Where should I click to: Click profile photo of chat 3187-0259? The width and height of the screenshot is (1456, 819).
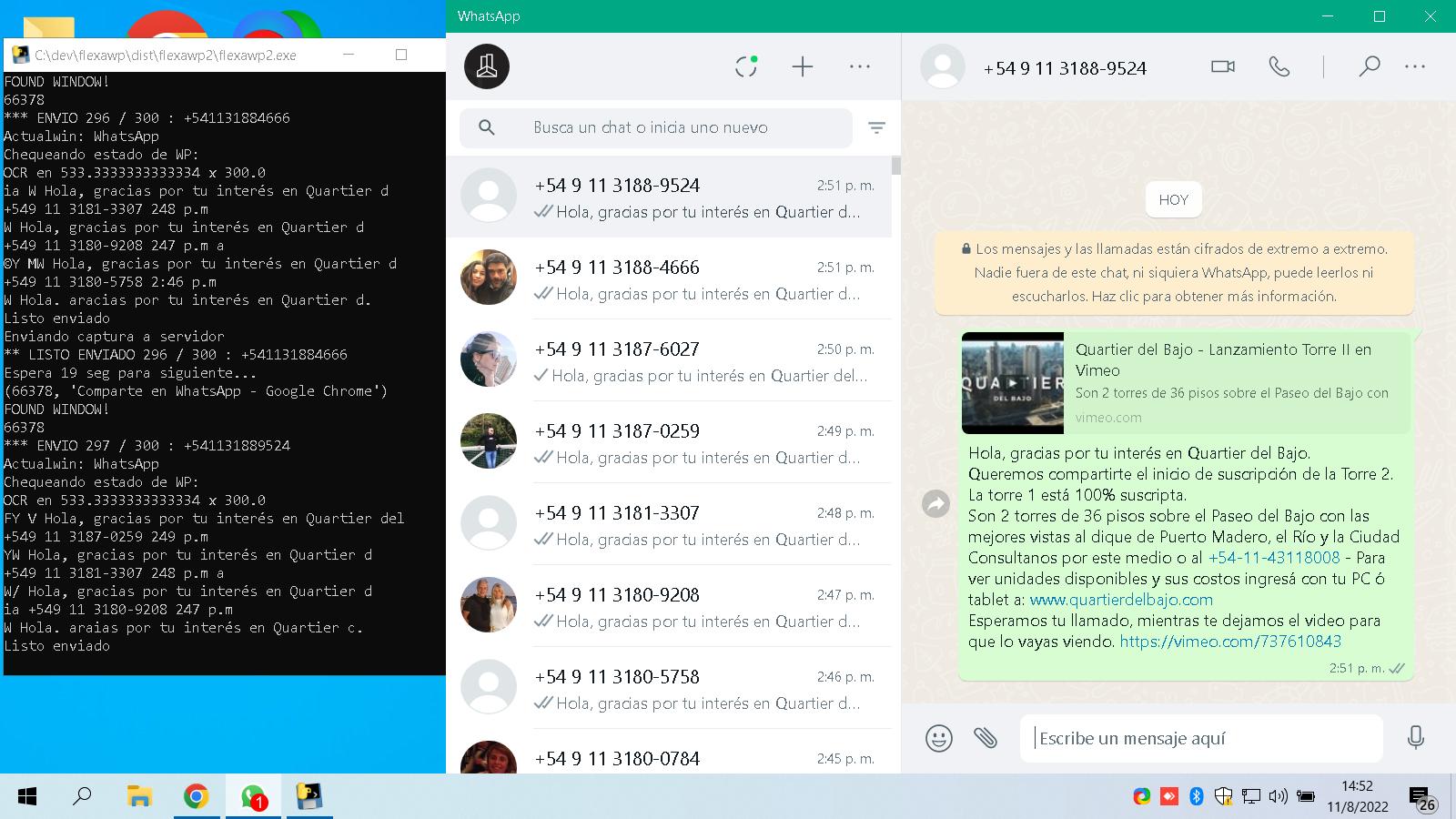tap(489, 441)
